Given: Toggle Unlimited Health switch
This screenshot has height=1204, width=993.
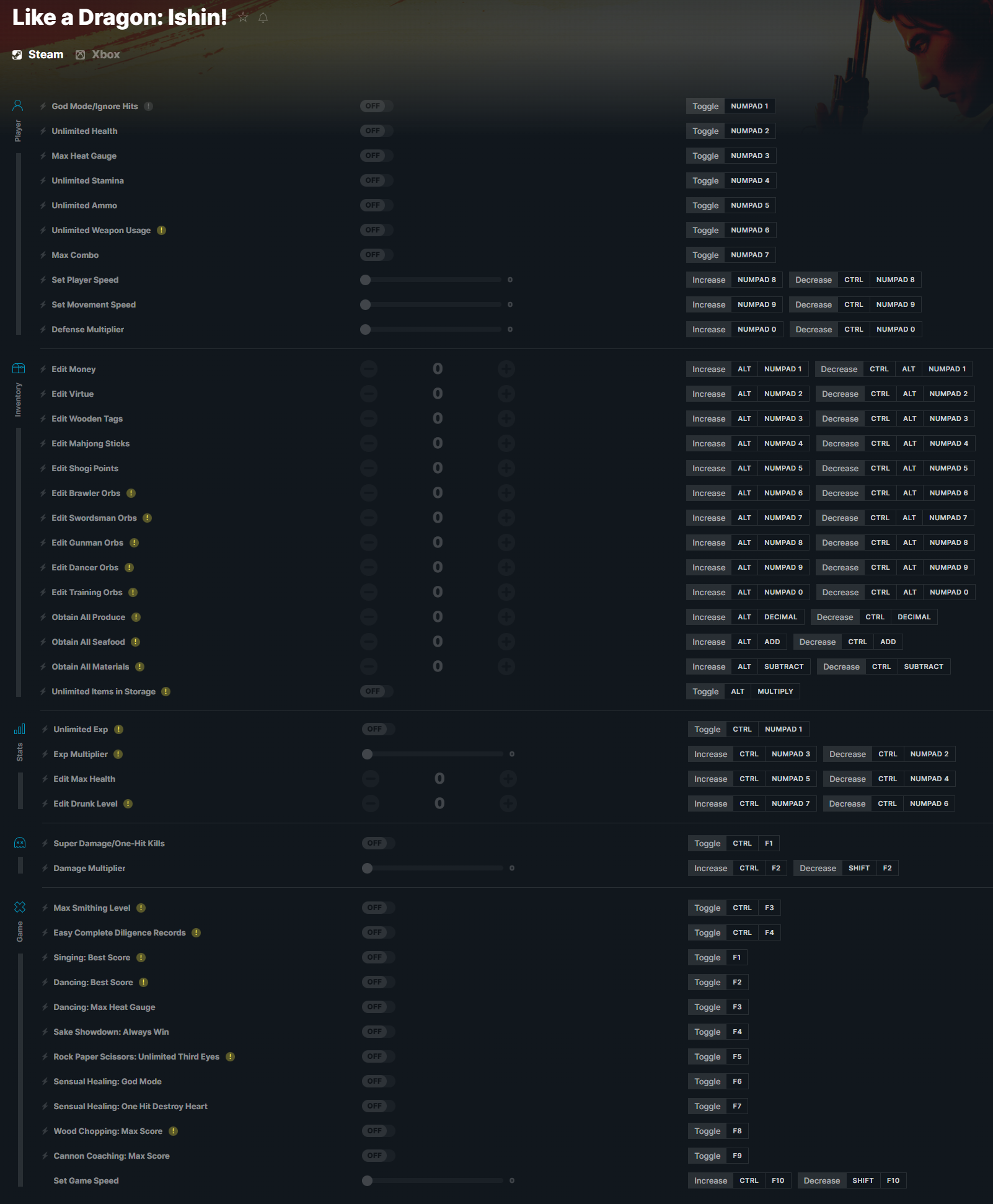Looking at the screenshot, I should pos(377,131).
